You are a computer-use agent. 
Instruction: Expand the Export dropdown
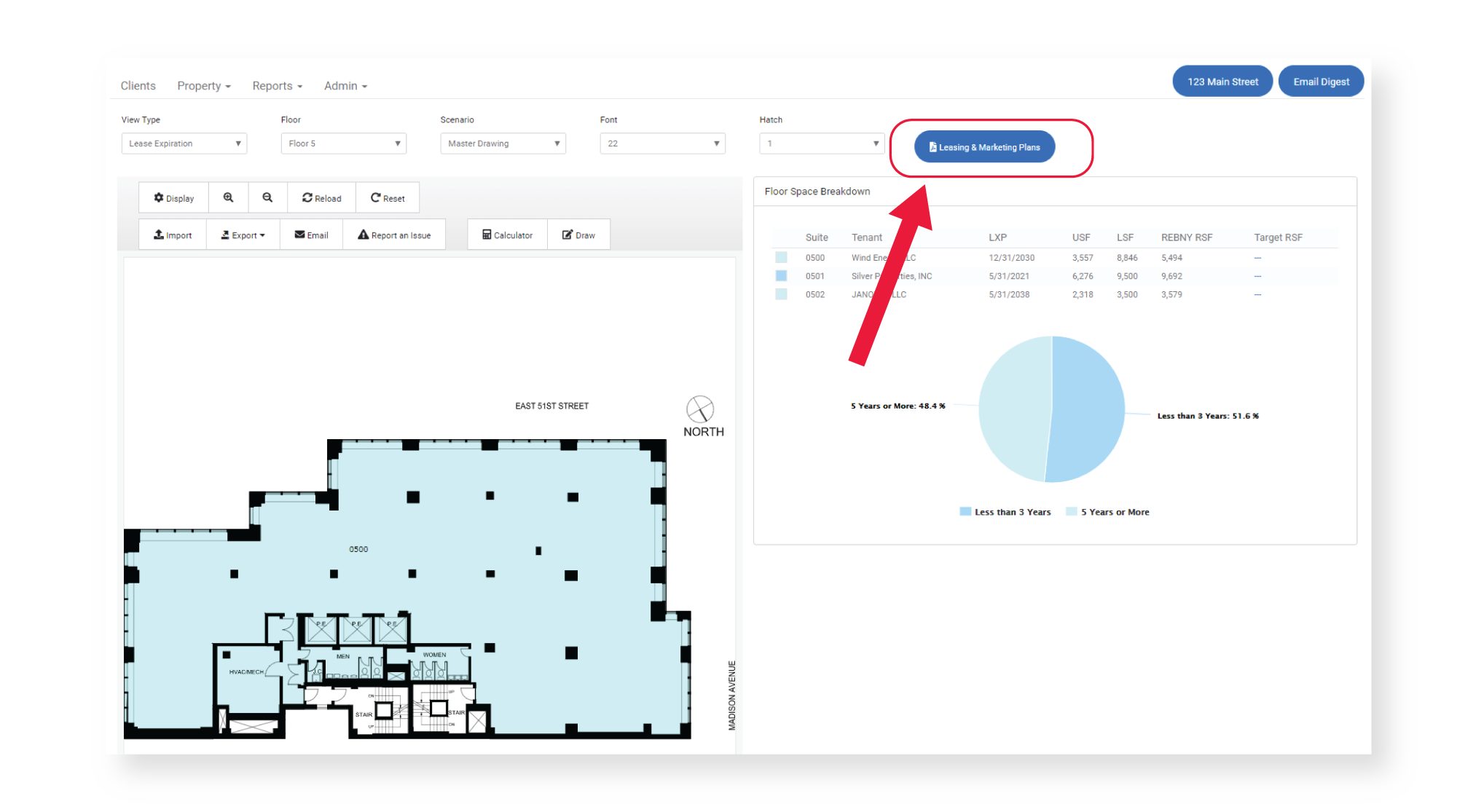pyautogui.click(x=243, y=234)
